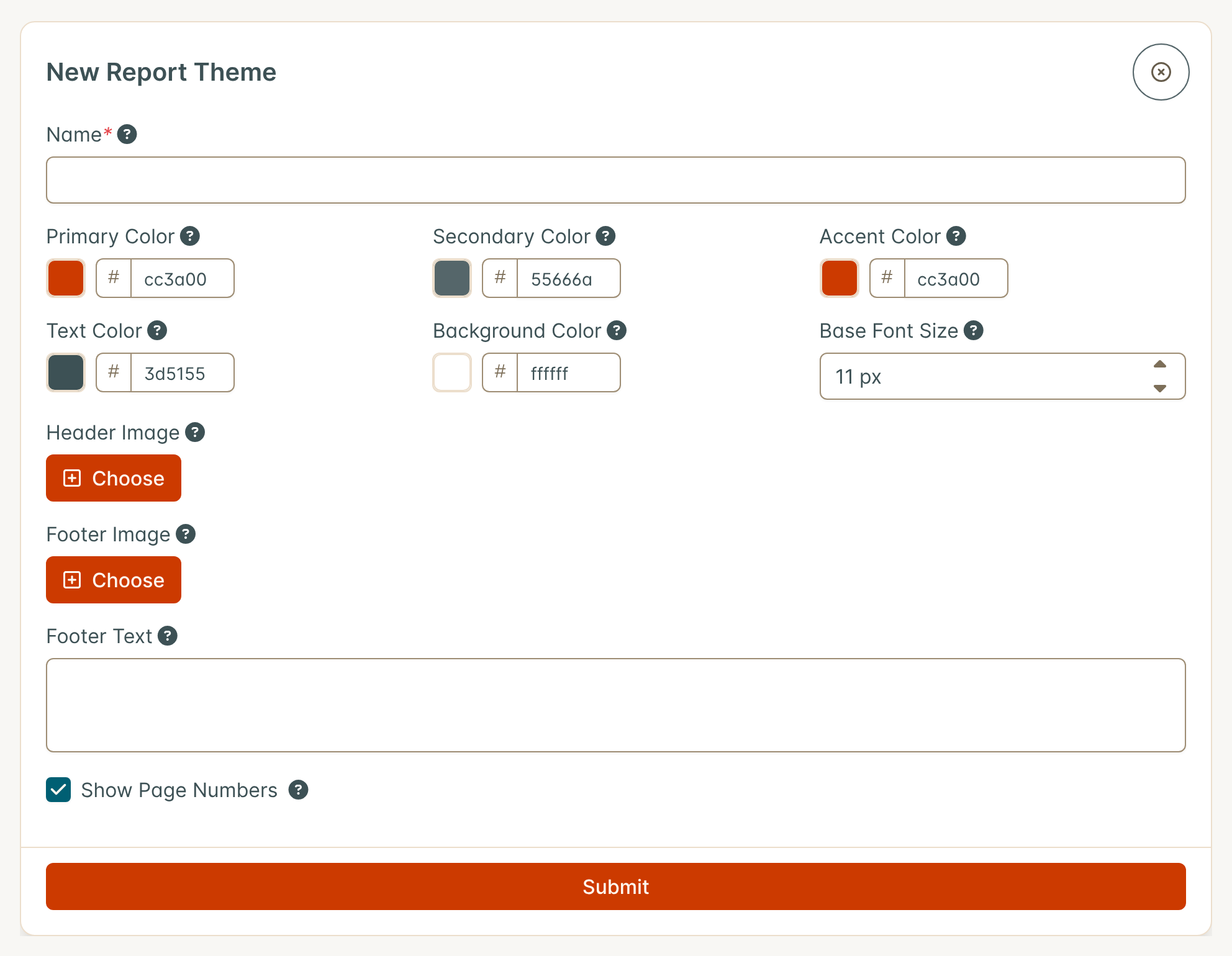Open help icon beside Text Color

click(x=157, y=330)
